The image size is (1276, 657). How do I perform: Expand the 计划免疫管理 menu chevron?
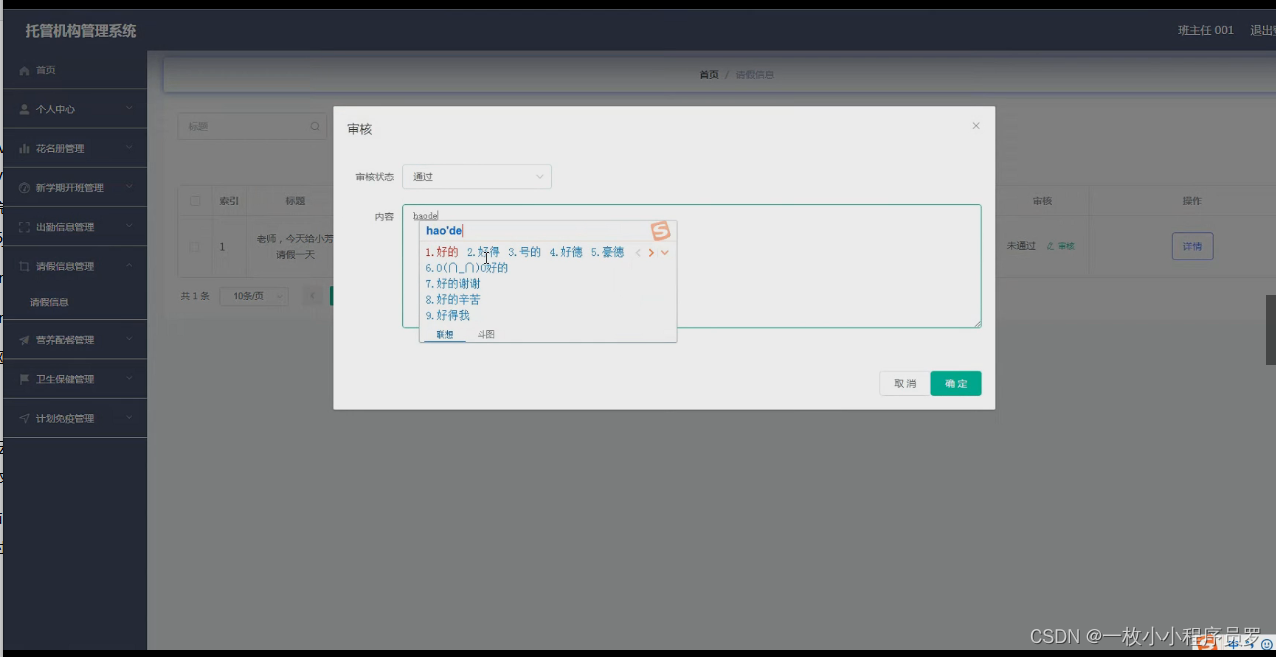click(129, 418)
